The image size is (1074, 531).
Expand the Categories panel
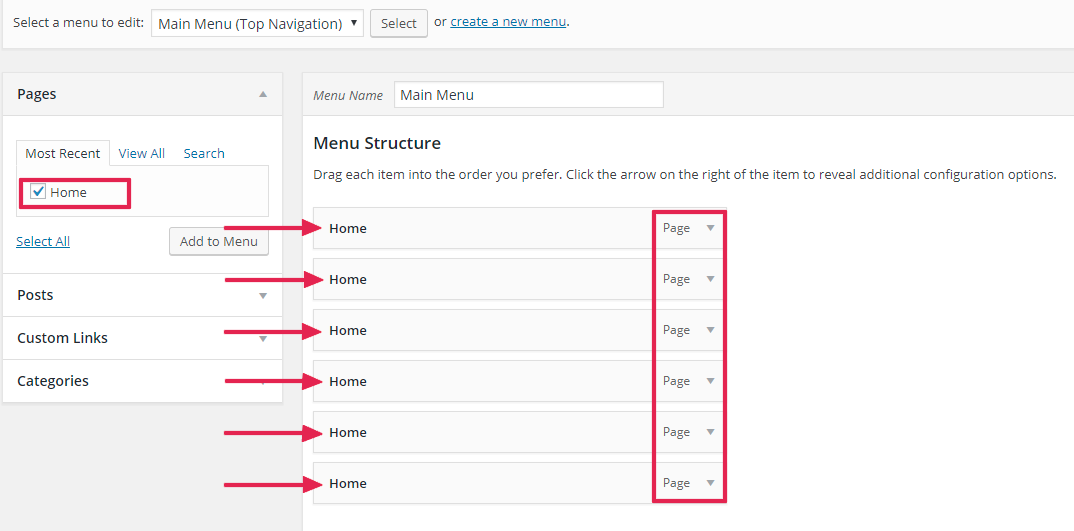pos(263,381)
